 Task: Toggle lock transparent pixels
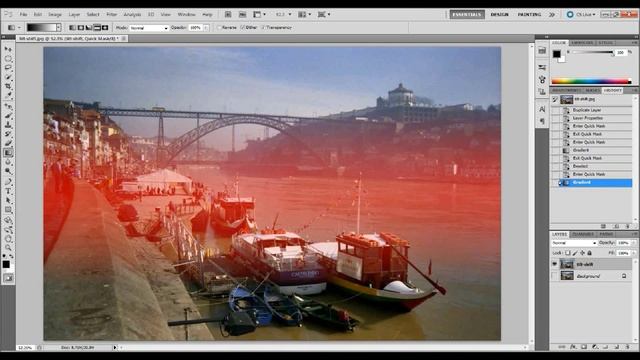coord(568,253)
